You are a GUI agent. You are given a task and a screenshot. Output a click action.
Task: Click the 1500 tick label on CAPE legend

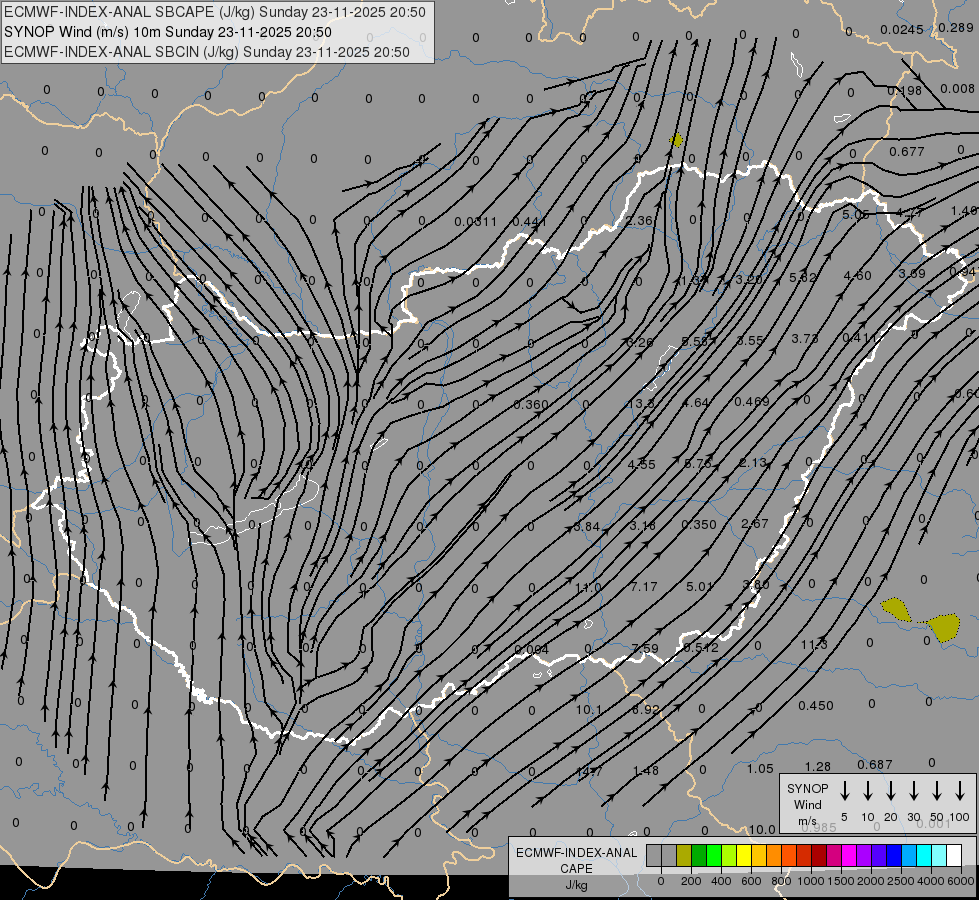pyautogui.click(x=840, y=881)
